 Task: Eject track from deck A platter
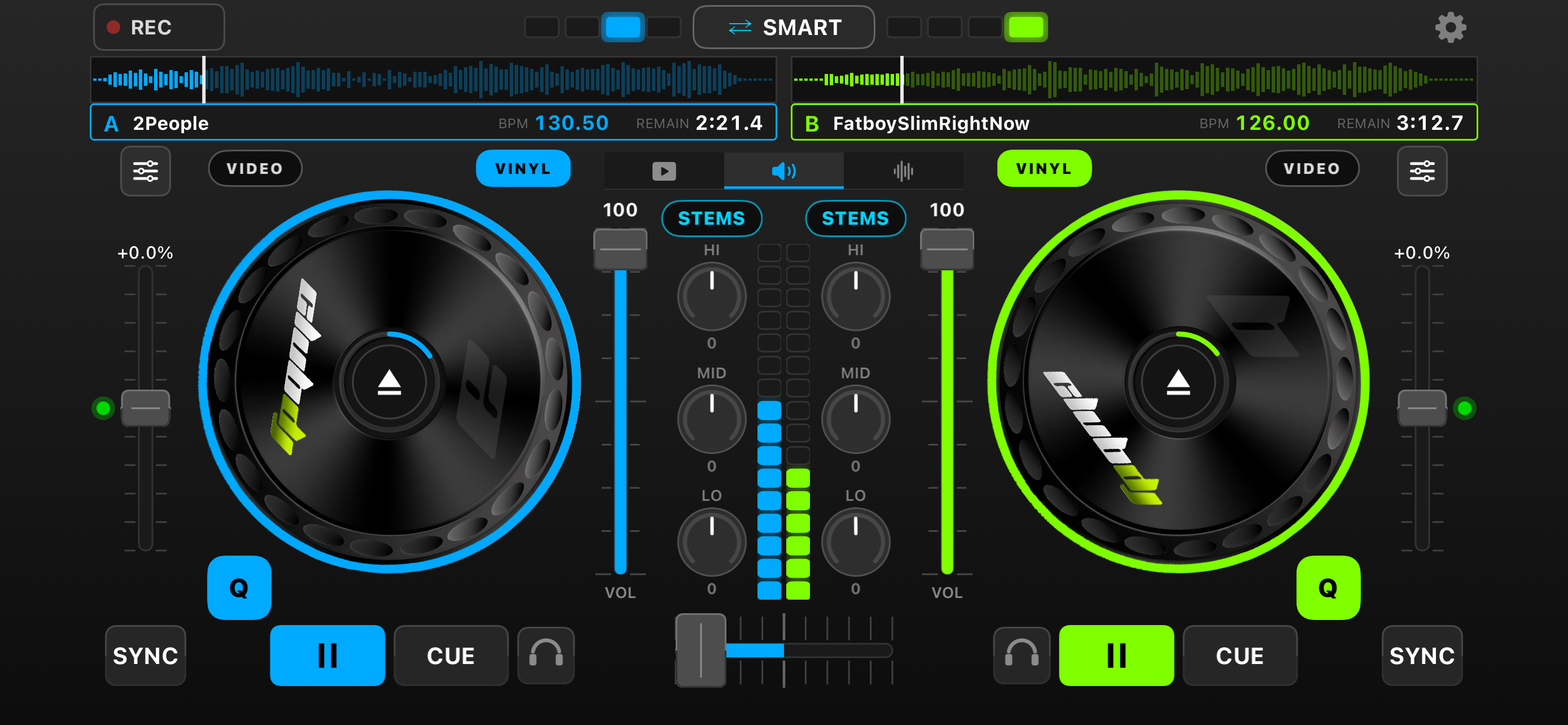click(389, 383)
